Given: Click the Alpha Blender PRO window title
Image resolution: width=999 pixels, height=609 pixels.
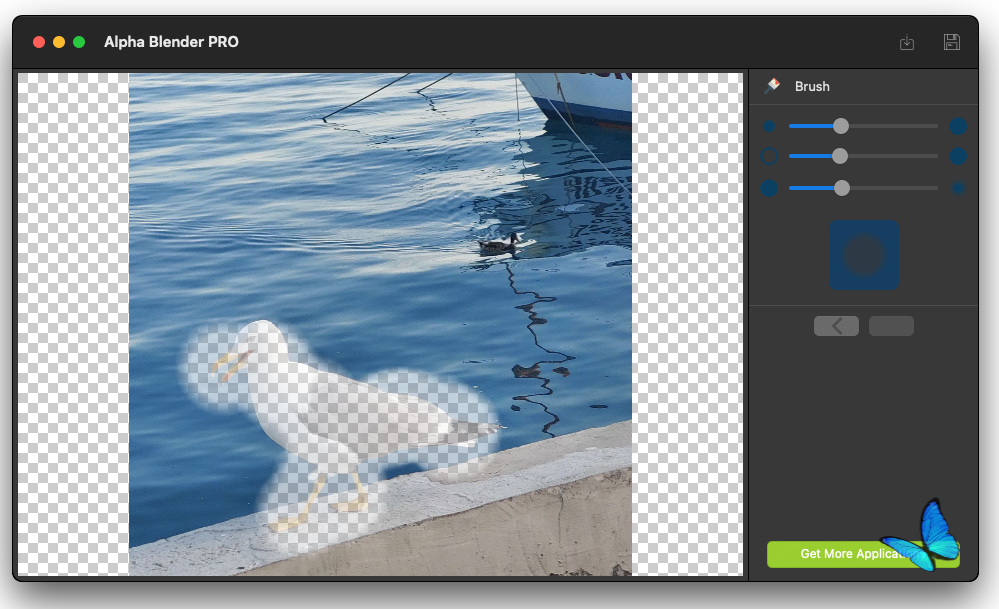Looking at the screenshot, I should pyautogui.click(x=171, y=42).
